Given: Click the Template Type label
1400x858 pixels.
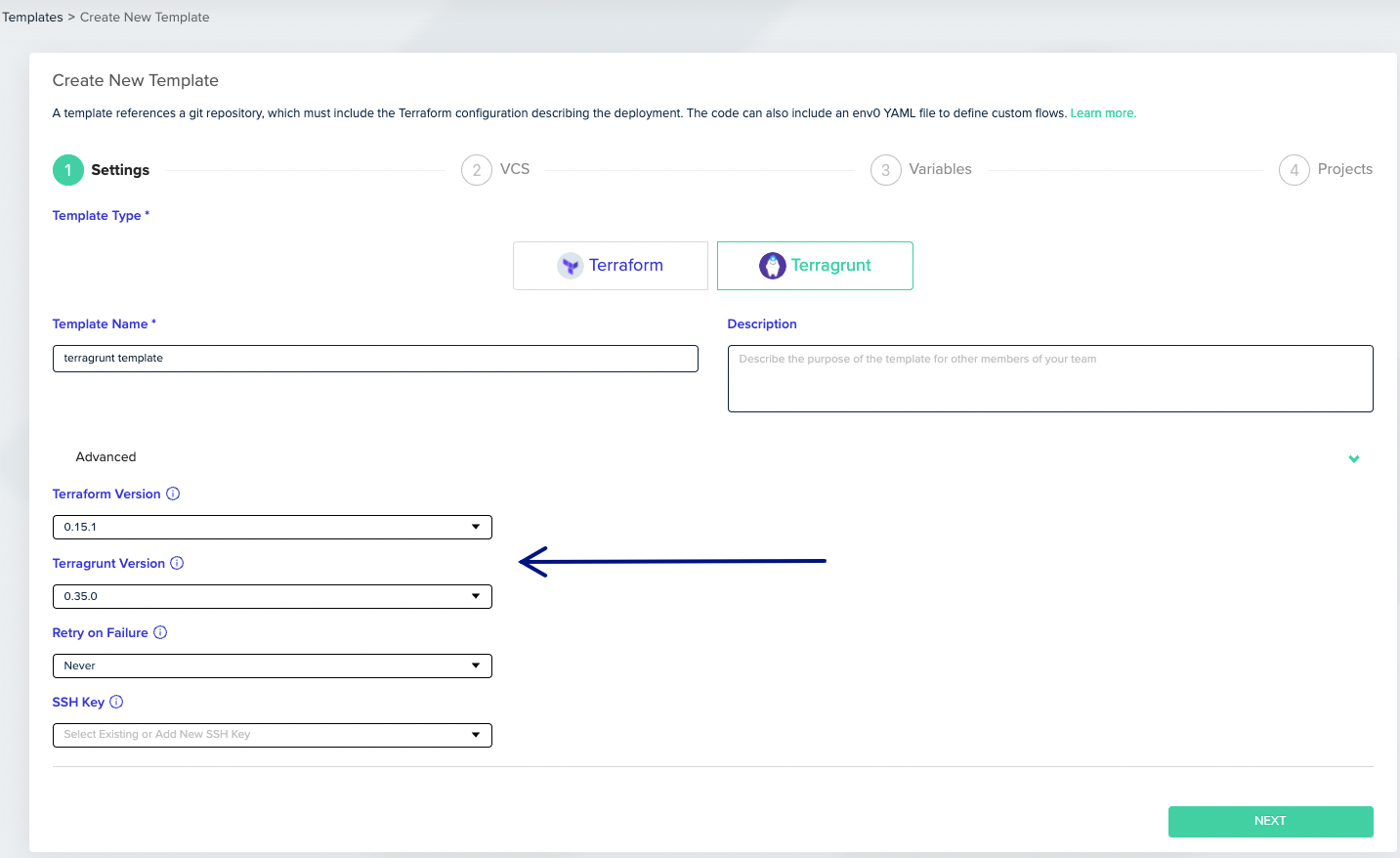Looking at the screenshot, I should coord(101,215).
